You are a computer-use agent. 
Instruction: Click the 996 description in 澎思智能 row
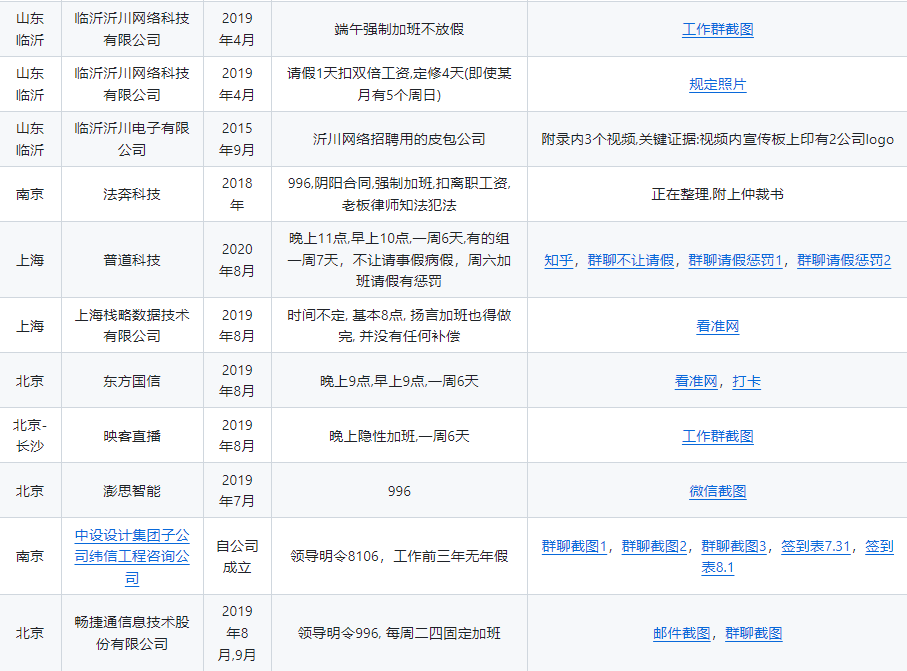click(x=399, y=491)
